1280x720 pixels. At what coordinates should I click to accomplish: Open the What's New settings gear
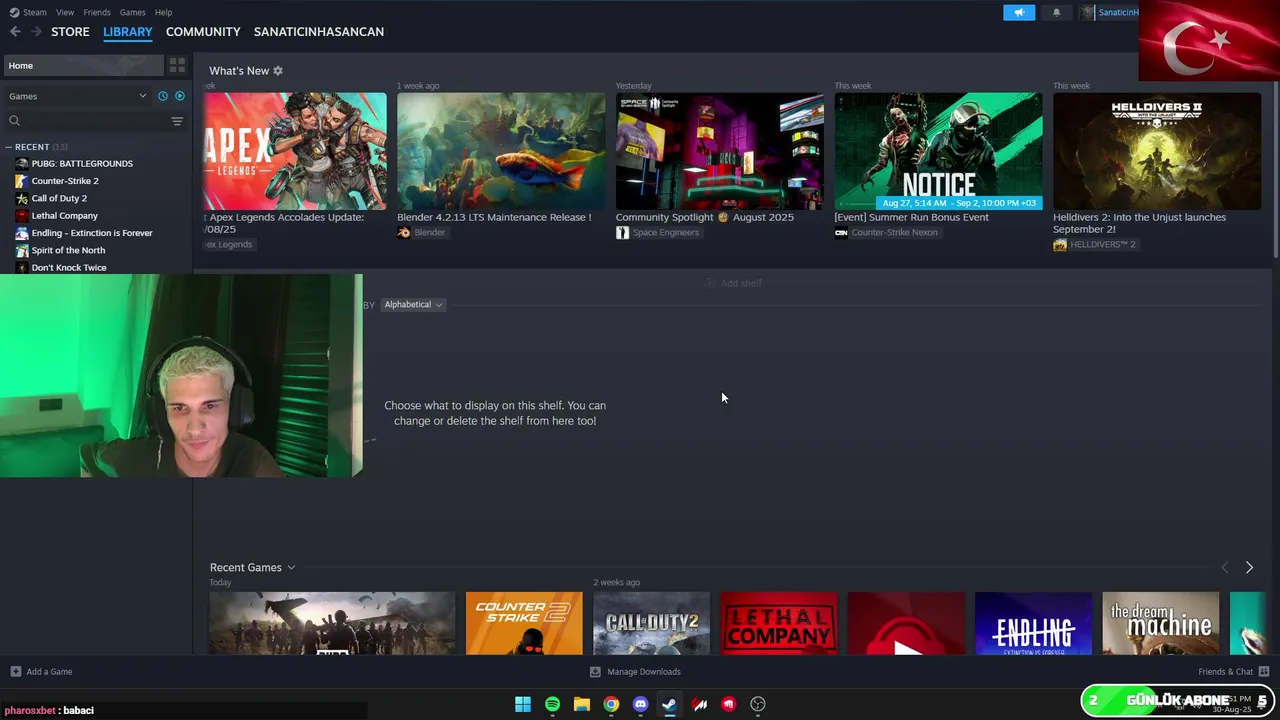[x=278, y=71]
